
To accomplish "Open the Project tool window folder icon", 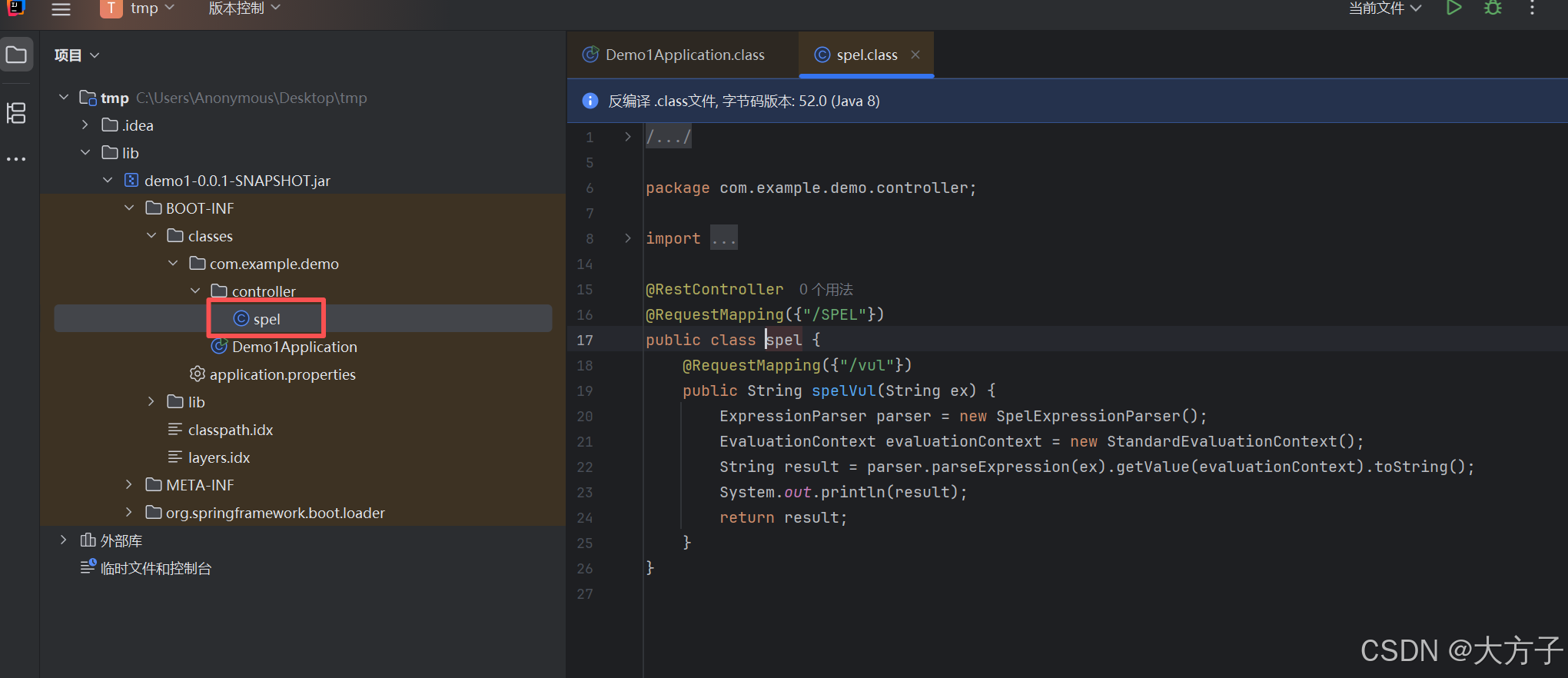I will (16, 55).
